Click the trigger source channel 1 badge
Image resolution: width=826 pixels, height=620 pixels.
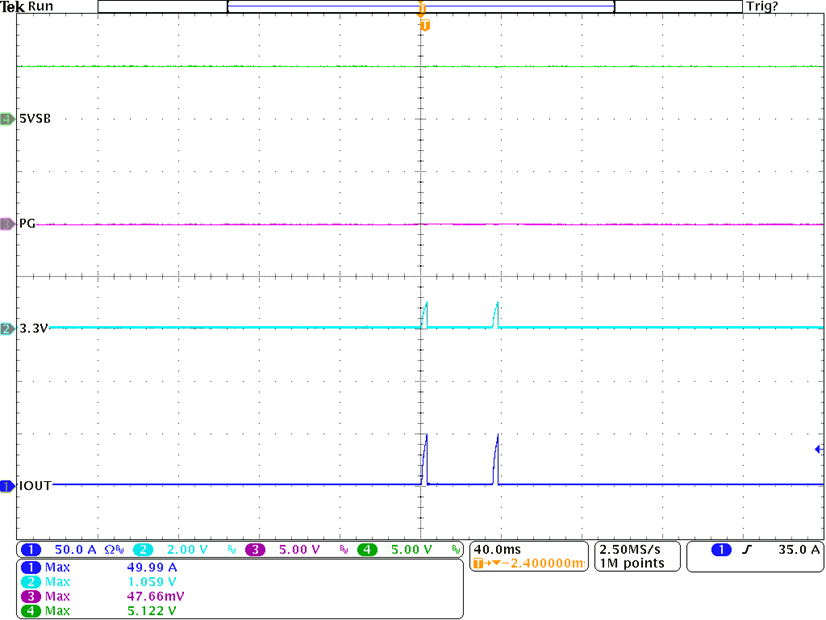[721, 549]
